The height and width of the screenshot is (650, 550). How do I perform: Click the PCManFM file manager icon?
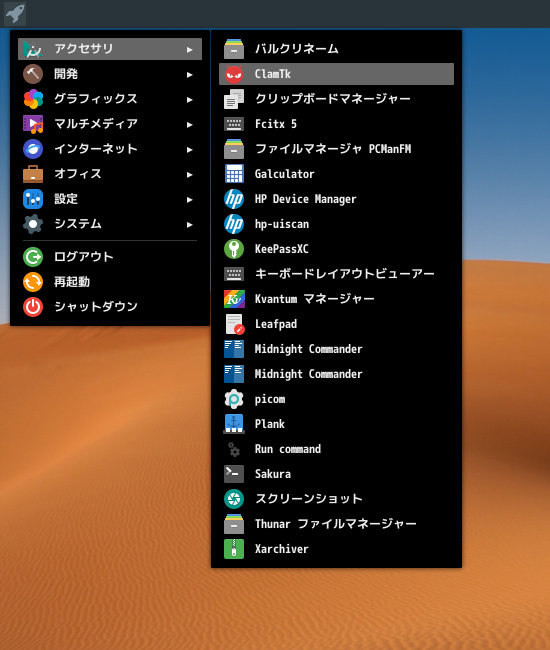(x=234, y=149)
